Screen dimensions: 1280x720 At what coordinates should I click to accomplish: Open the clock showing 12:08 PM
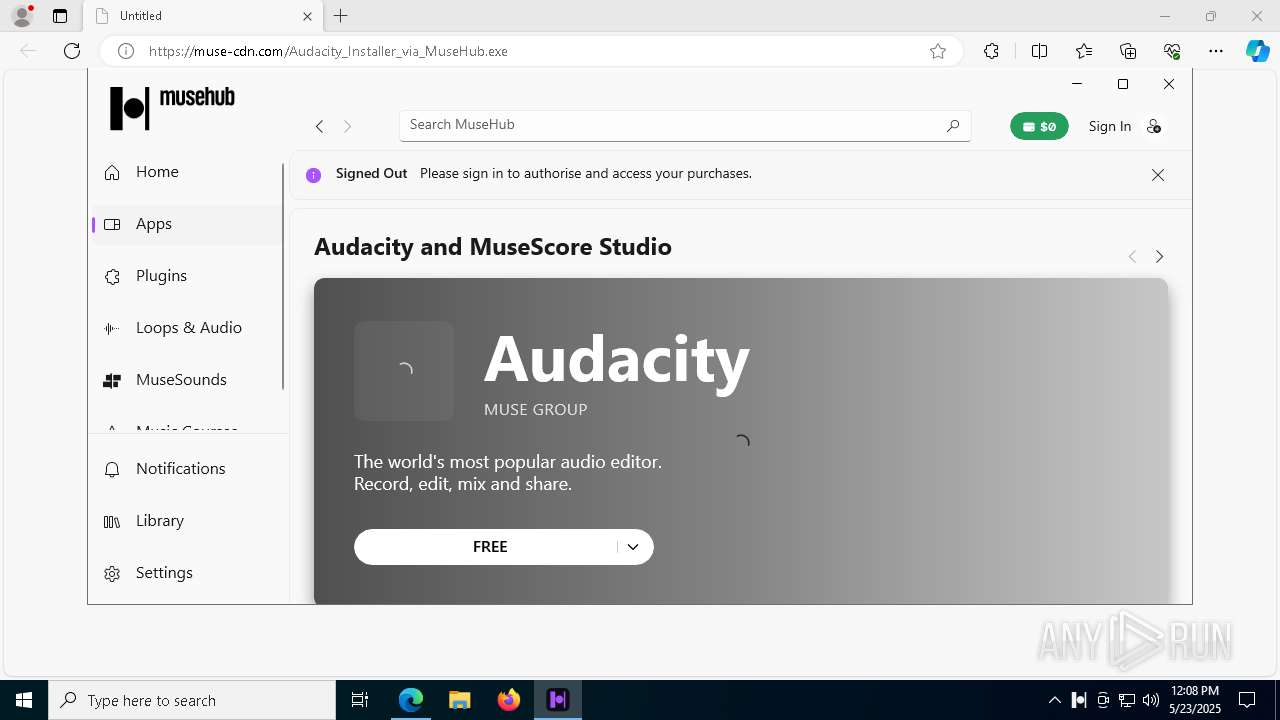pyautogui.click(x=1195, y=700)
